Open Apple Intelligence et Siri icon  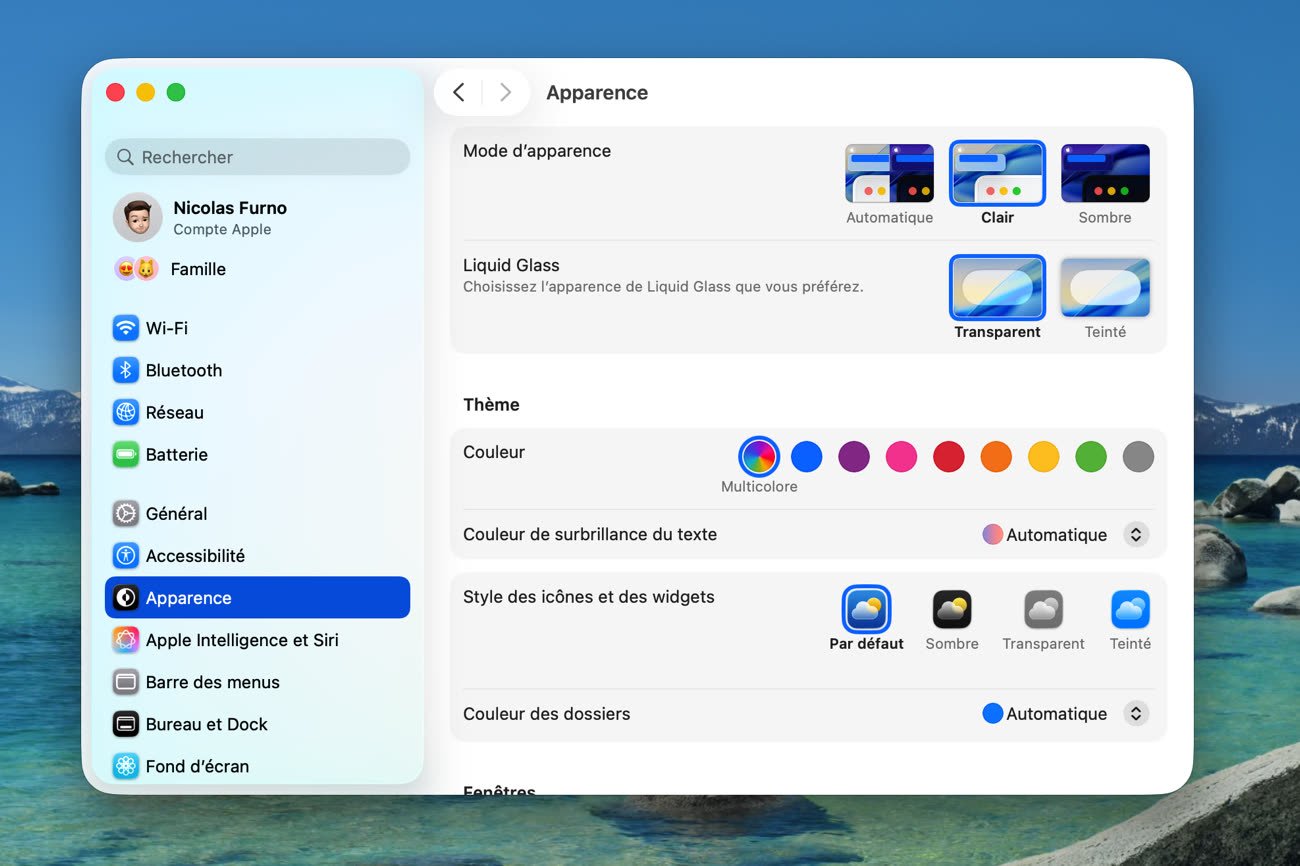[125, 640]
